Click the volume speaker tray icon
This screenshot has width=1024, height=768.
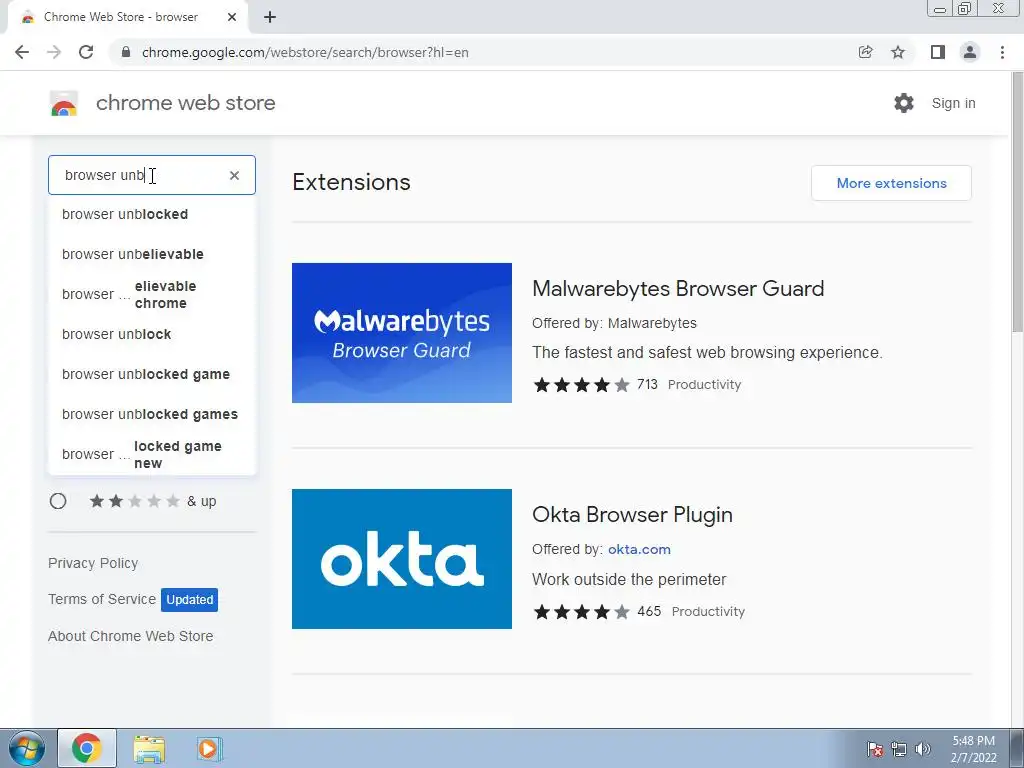[923, 749]
